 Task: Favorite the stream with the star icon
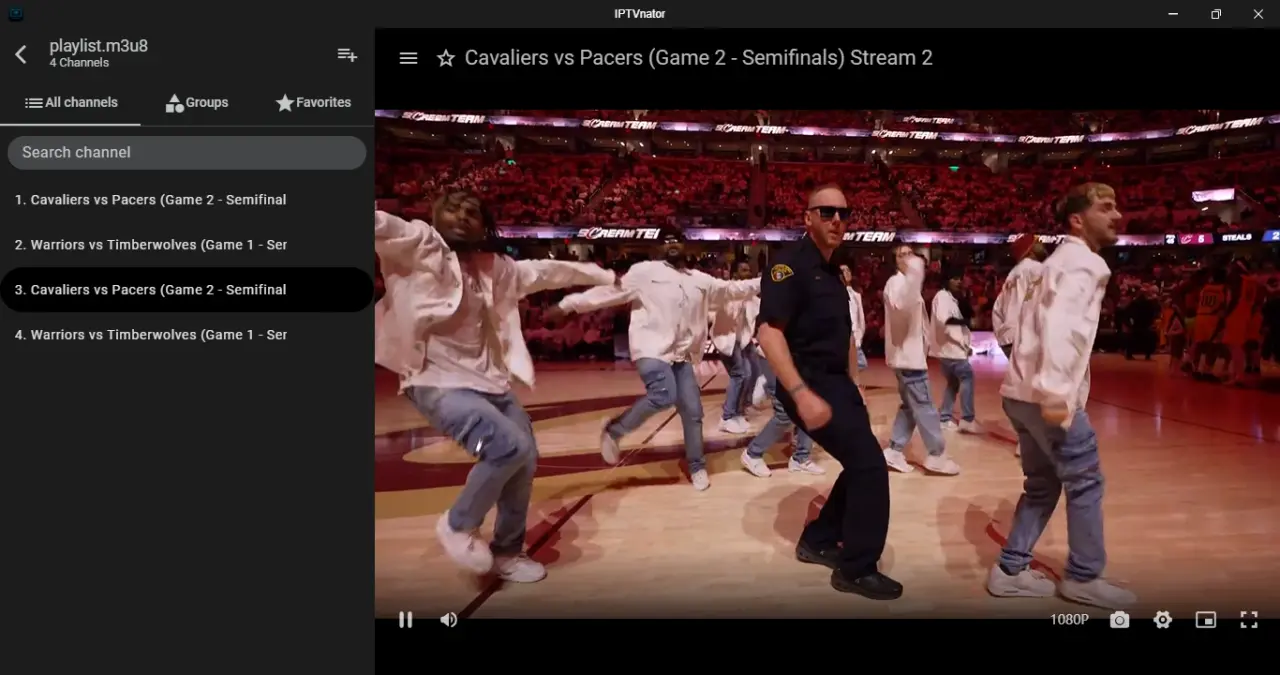pyautogui.click(x=446, y=58)
